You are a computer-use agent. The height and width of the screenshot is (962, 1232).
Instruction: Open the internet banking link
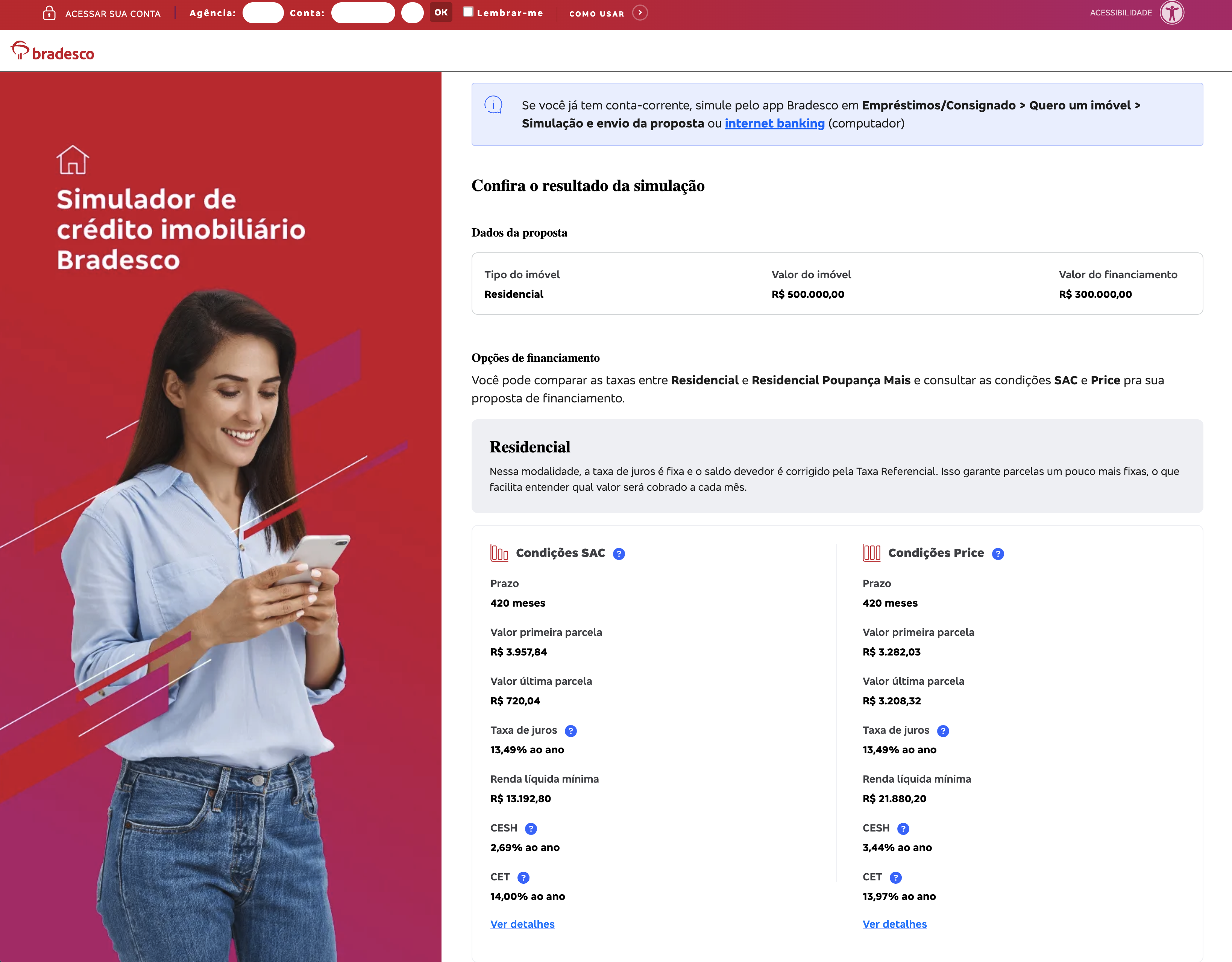click(x=775, y=123)
